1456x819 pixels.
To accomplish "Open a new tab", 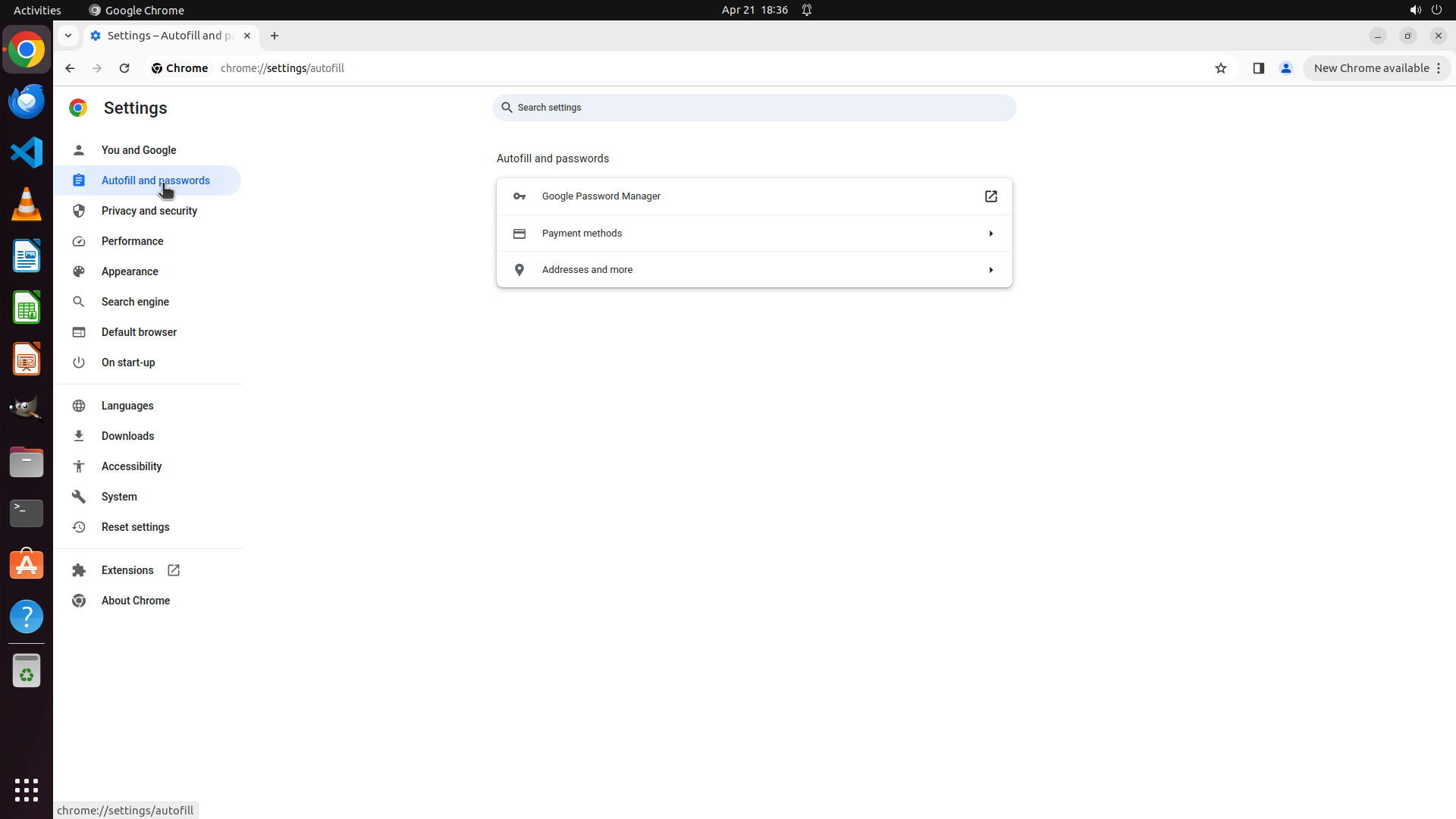I will [x=275, y=36].
